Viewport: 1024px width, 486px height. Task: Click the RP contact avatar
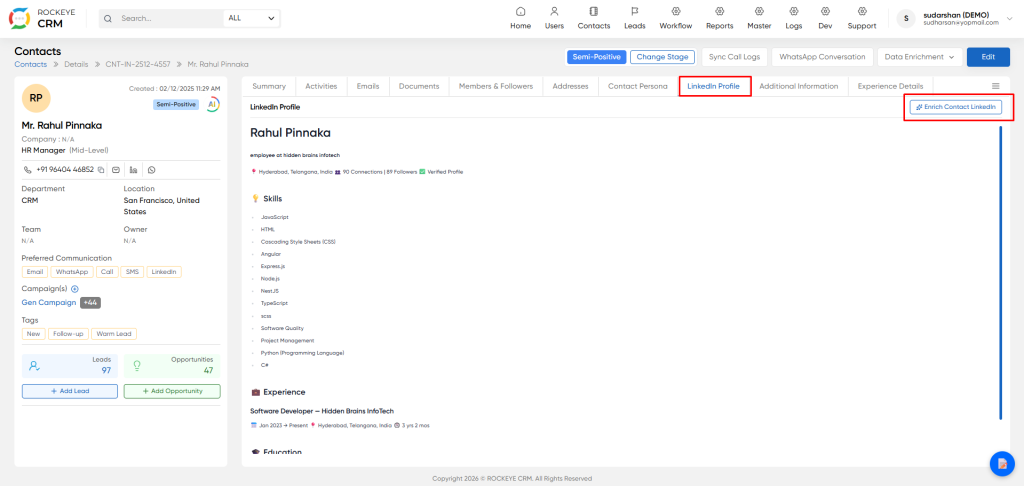coord(36,98)
